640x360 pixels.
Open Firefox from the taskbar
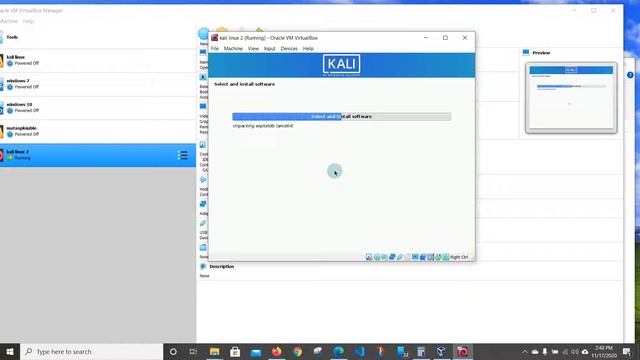click(x=277, y=351)
